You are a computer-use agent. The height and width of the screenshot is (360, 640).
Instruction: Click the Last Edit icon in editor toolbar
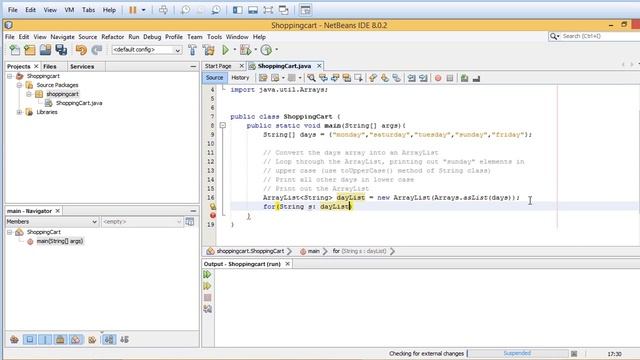click(x=263, y=78)
